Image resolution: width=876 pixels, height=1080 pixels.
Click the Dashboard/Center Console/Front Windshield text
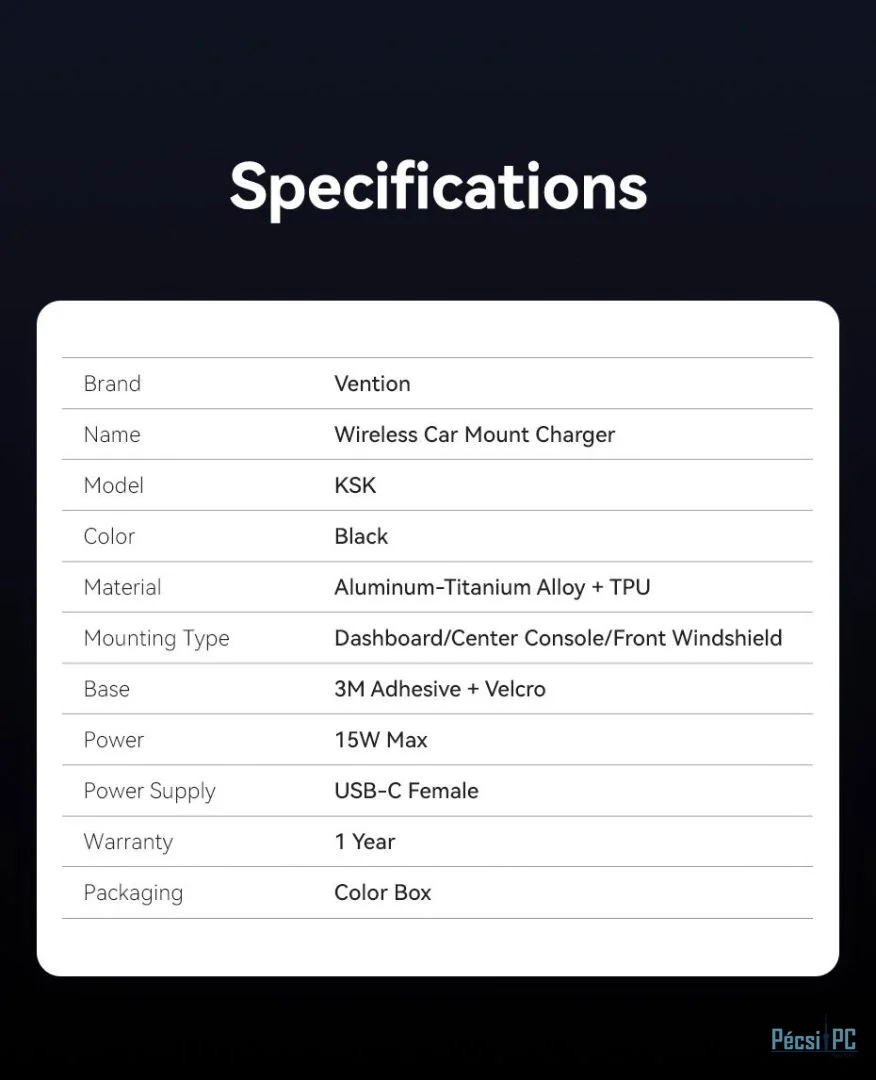click(x=558, y=638)
